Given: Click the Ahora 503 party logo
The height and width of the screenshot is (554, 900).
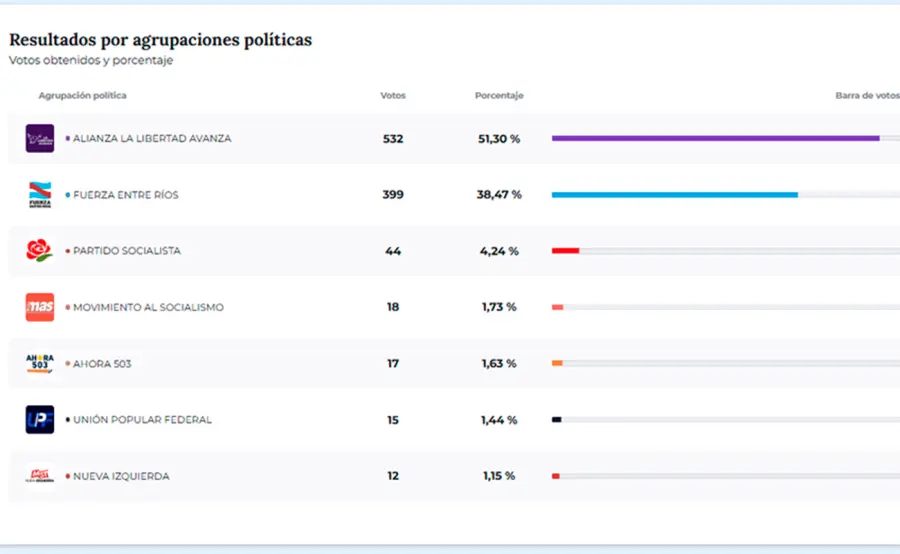Looking at the screenshot, I should [x=40, y=363].
